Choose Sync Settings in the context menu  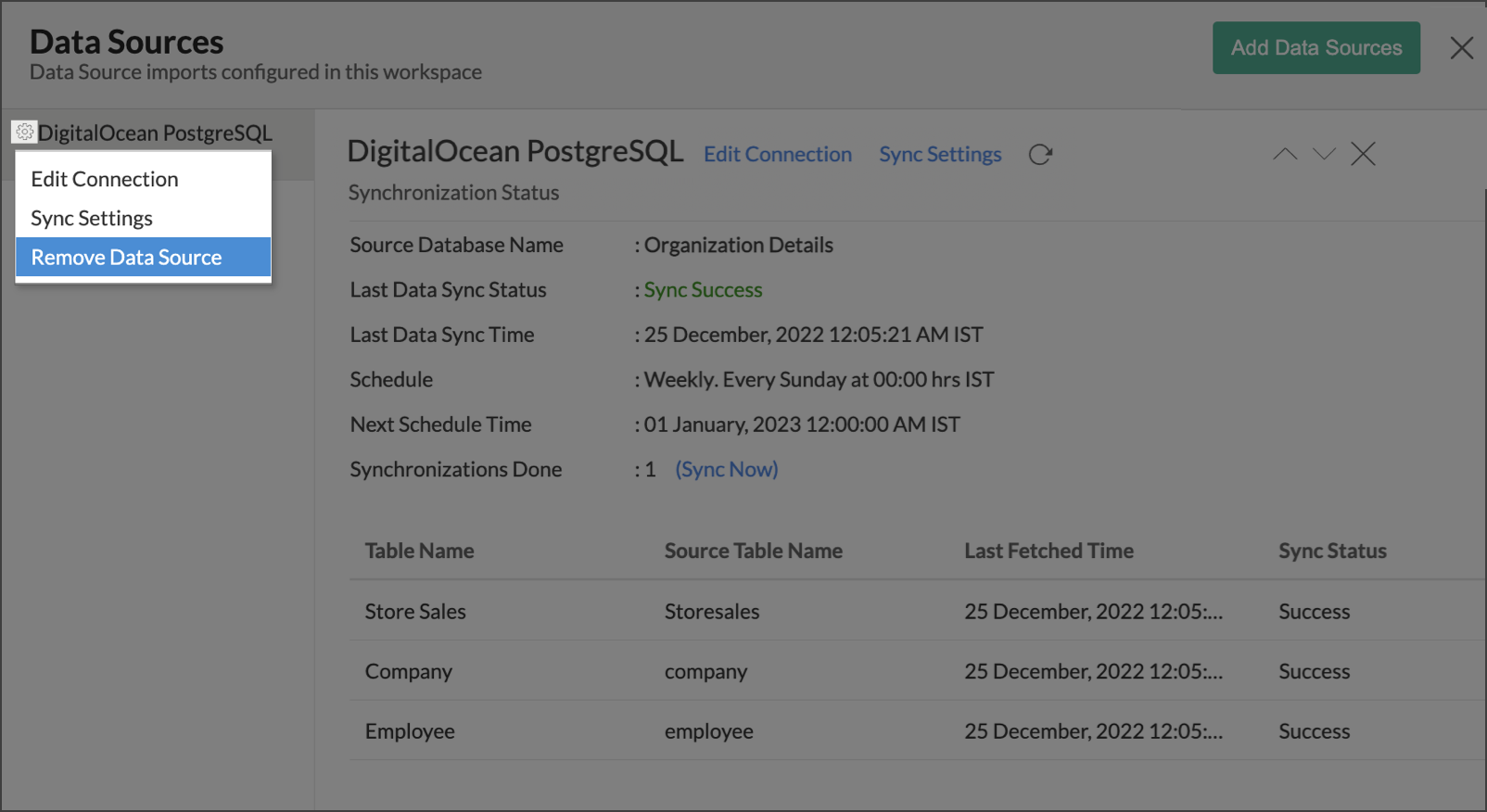[x=92, y=218]
